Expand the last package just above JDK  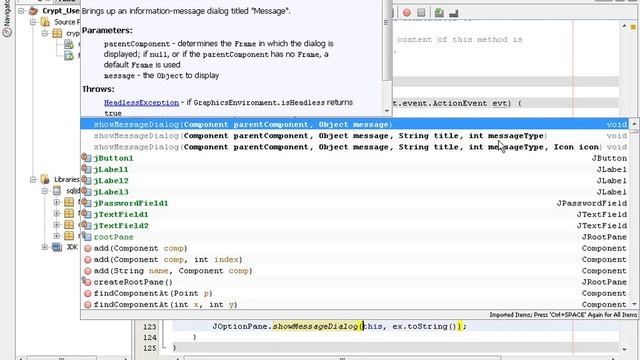[x=57, y=236]
